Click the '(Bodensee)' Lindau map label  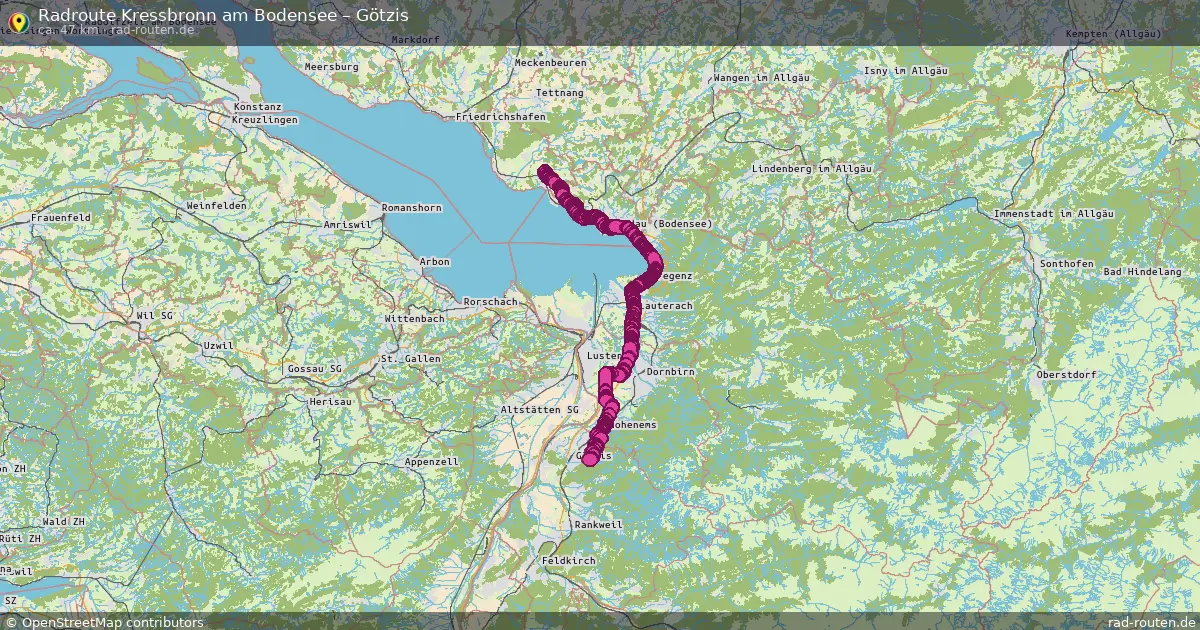pyautogui.click(x=684, y=224)
